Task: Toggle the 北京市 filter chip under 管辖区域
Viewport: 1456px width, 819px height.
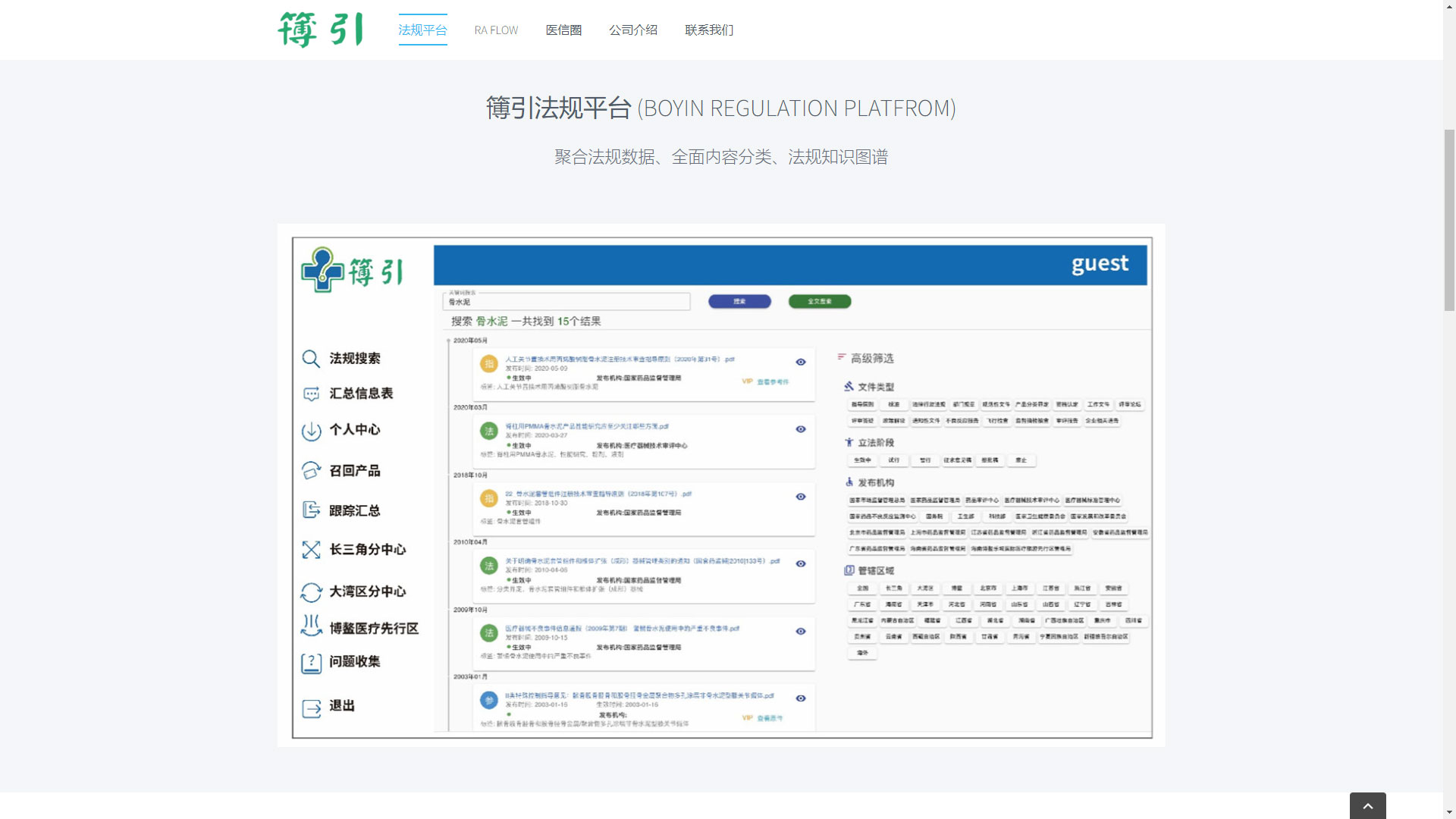Action: point(988,588)
